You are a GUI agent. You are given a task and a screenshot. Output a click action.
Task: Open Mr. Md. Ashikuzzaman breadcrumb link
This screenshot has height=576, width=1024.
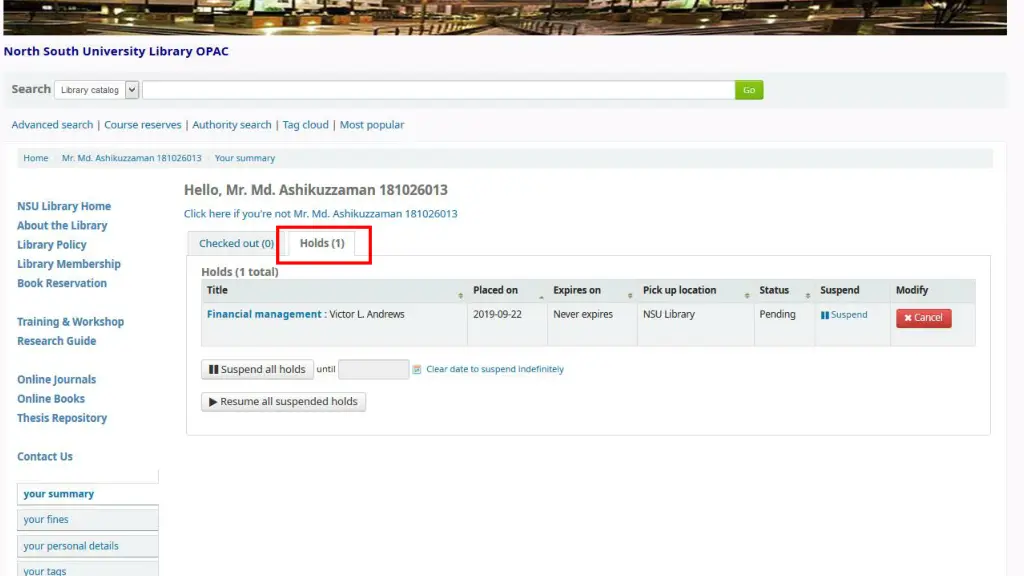click(131, 158)
